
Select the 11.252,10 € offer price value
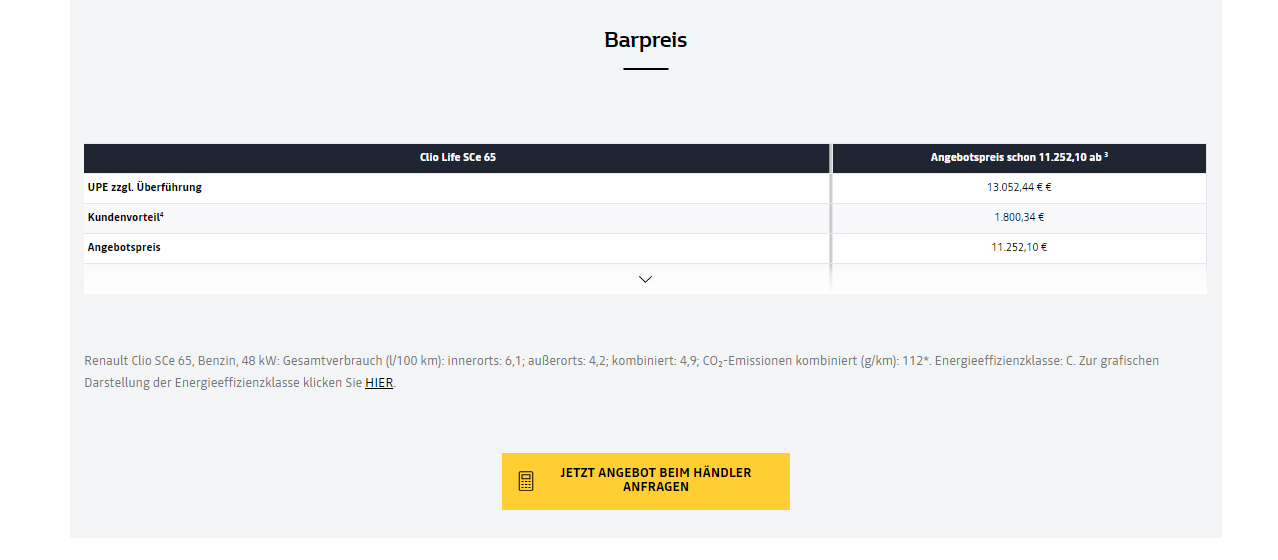1019,247
